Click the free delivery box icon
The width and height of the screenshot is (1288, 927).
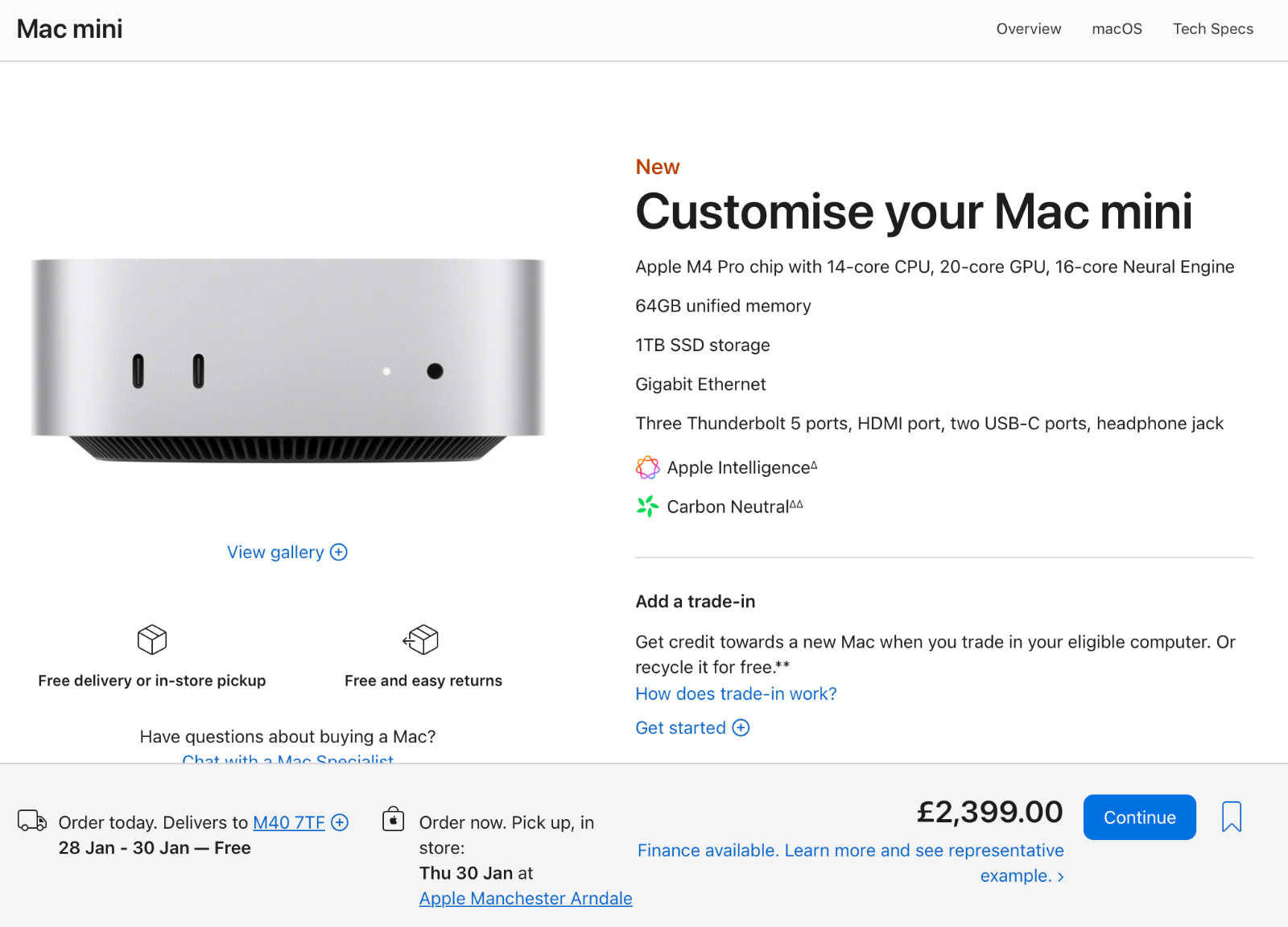coord(152,640)
